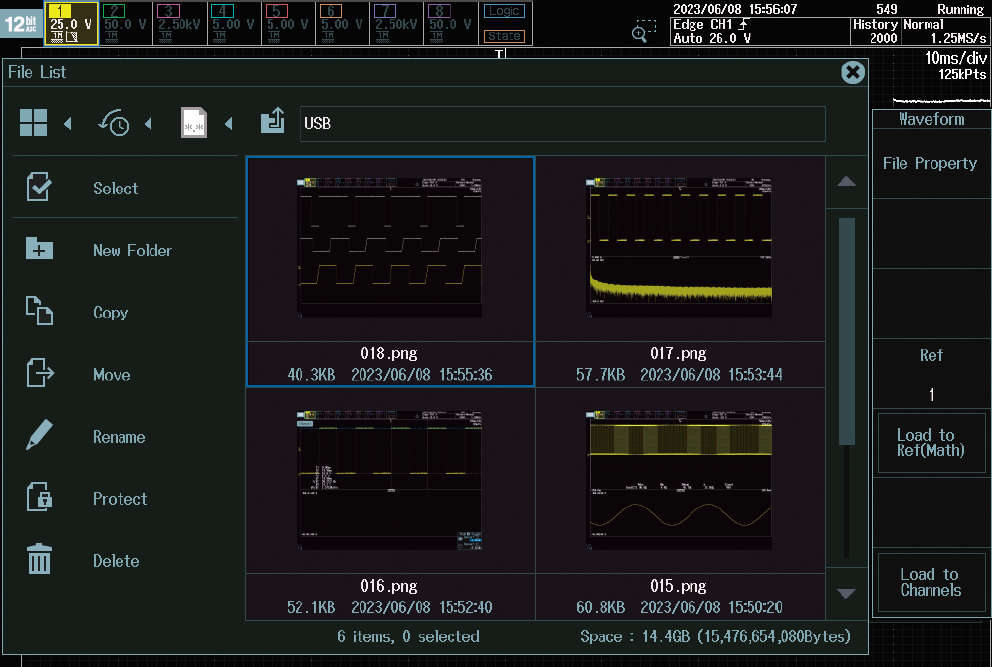Click the Logic button

point(504,11)
